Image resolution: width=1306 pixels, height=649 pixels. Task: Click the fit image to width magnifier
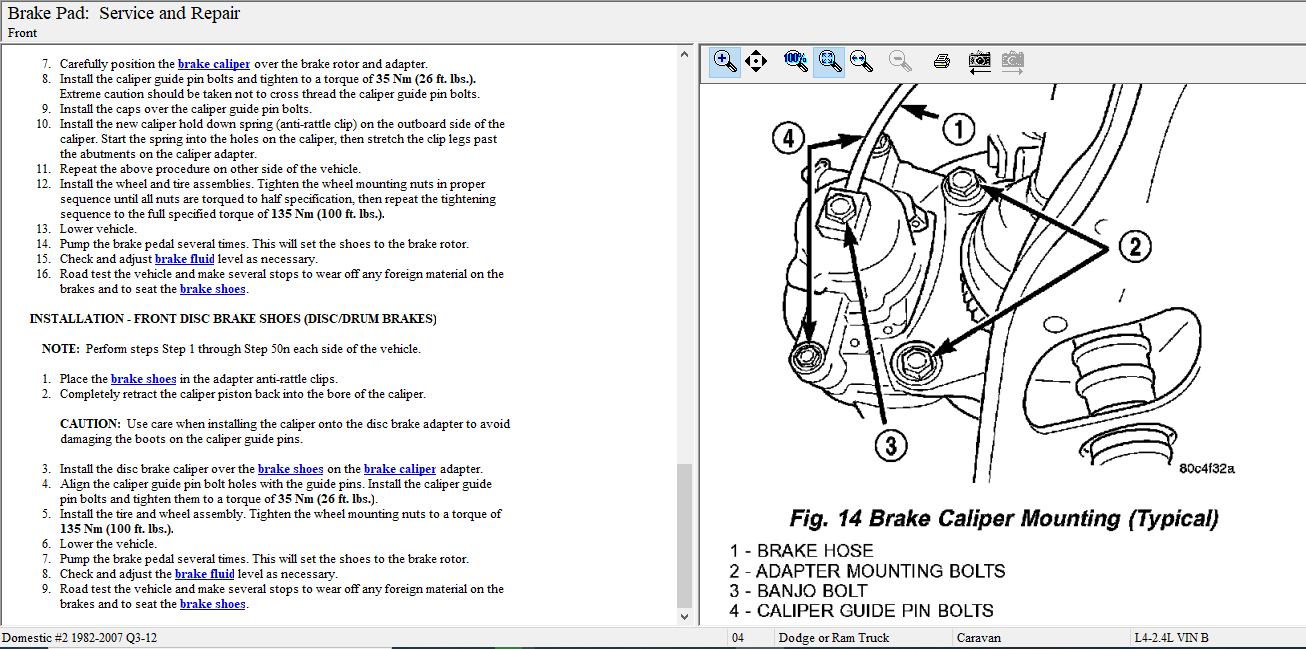(x=860, y=61)
